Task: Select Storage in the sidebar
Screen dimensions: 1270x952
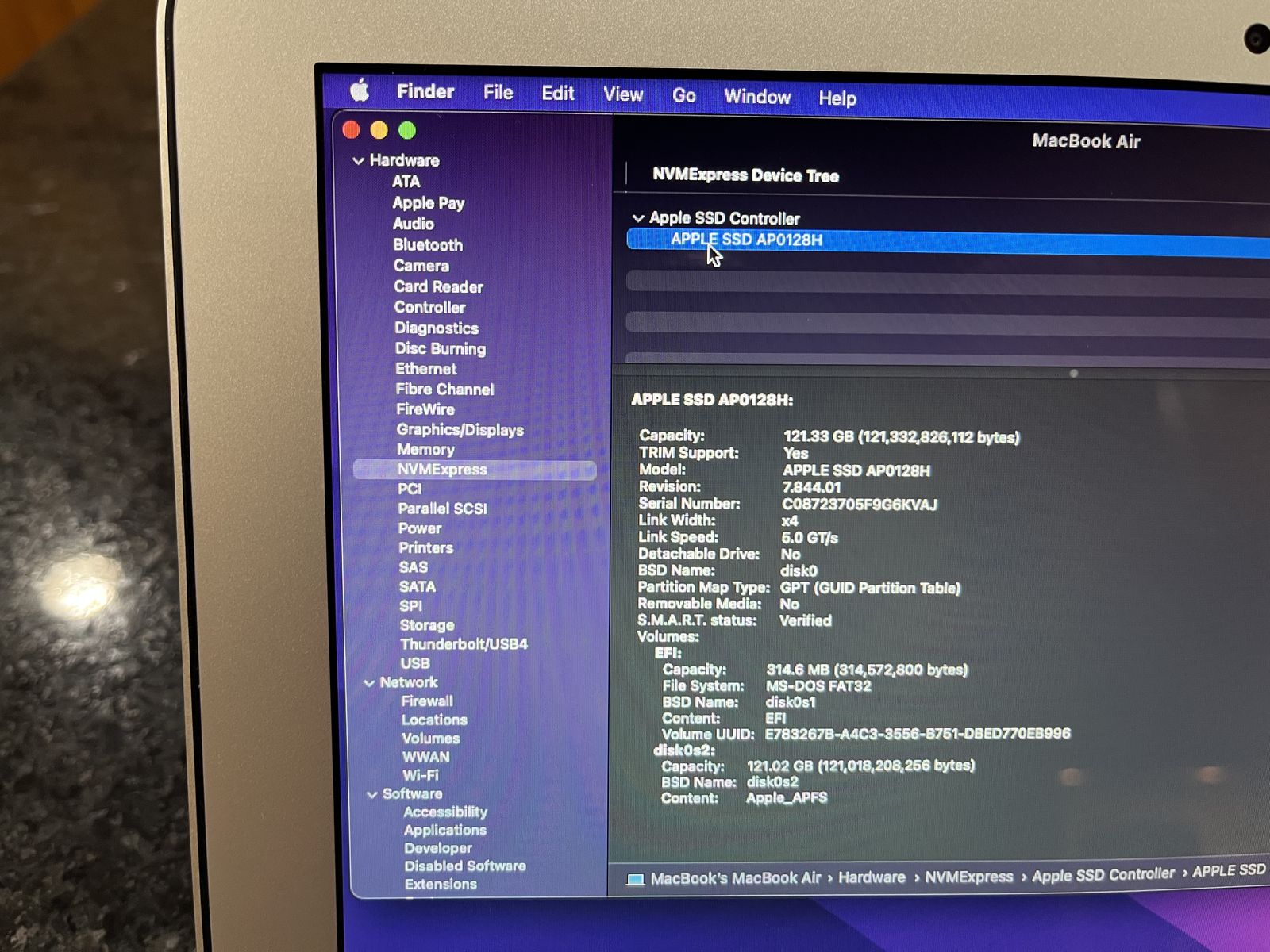Action: coord(427,625)
